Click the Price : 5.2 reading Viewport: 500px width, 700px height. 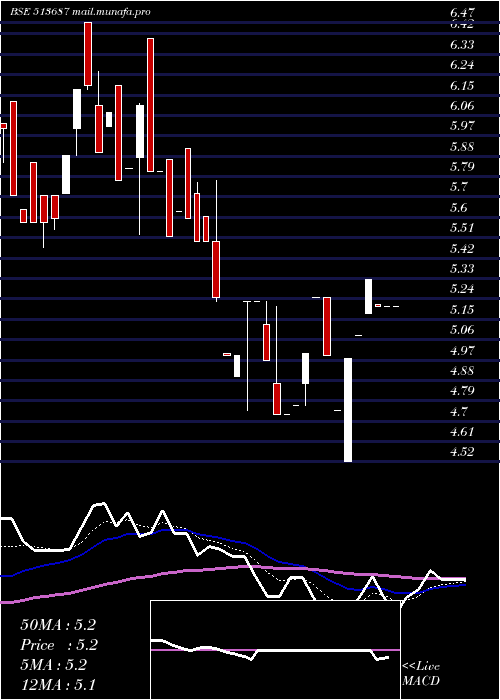coord(59,645)
